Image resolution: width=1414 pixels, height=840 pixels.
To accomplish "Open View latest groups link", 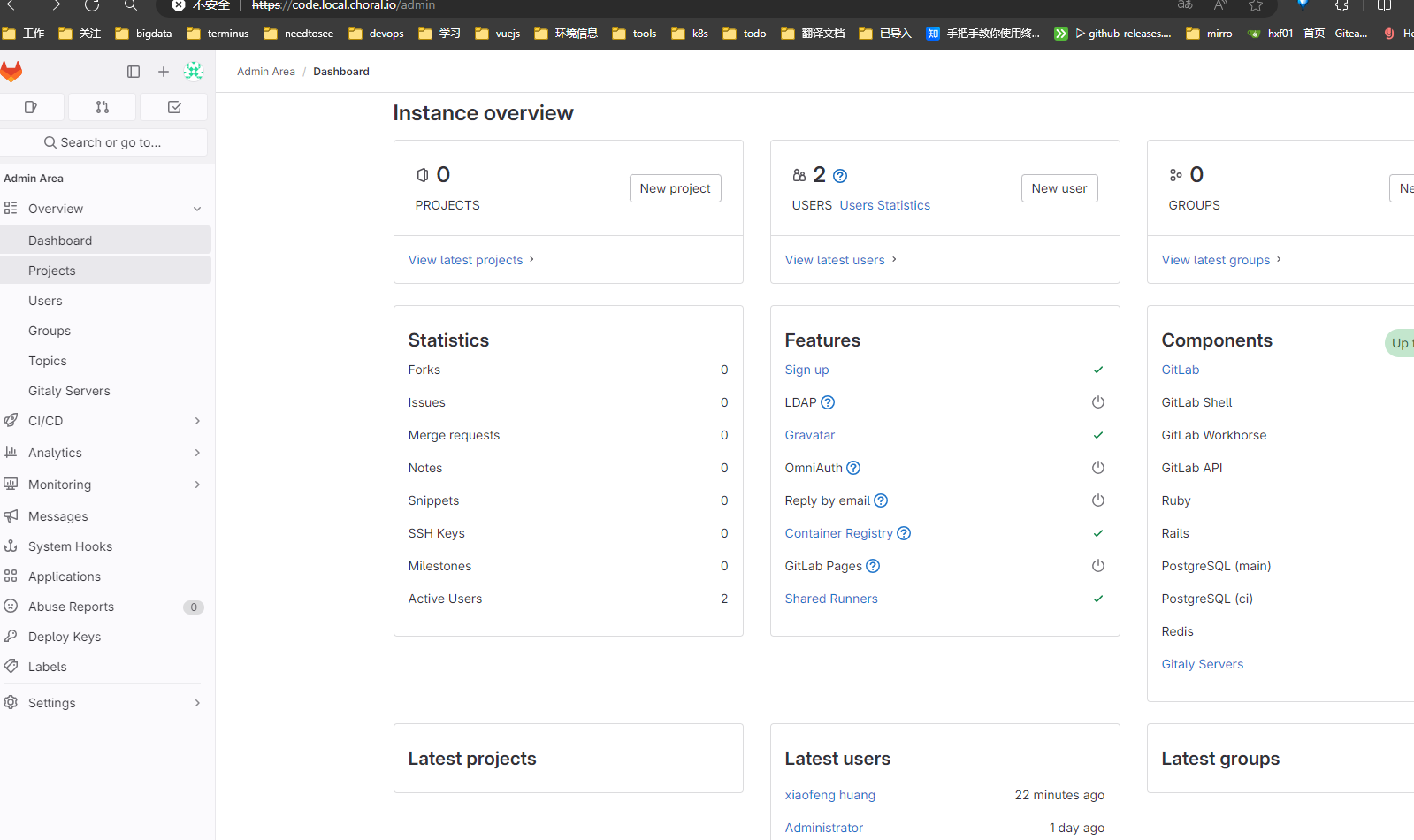I will (1222, 260).
